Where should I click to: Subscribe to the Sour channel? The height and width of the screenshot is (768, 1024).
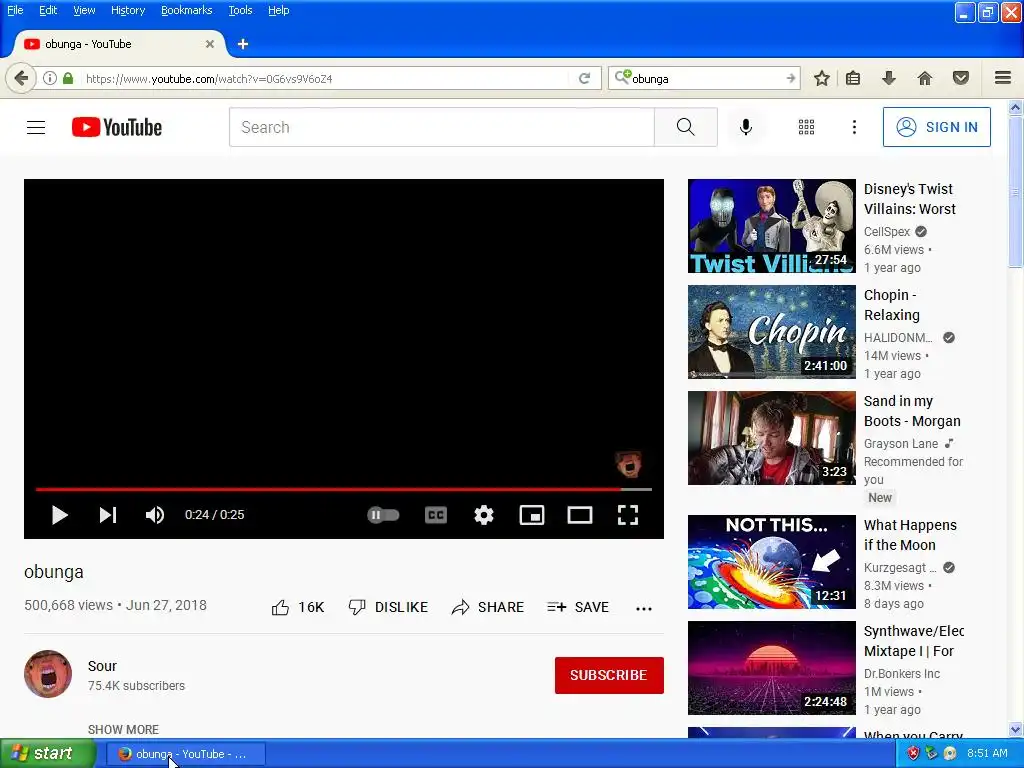[x=609, y=675]
